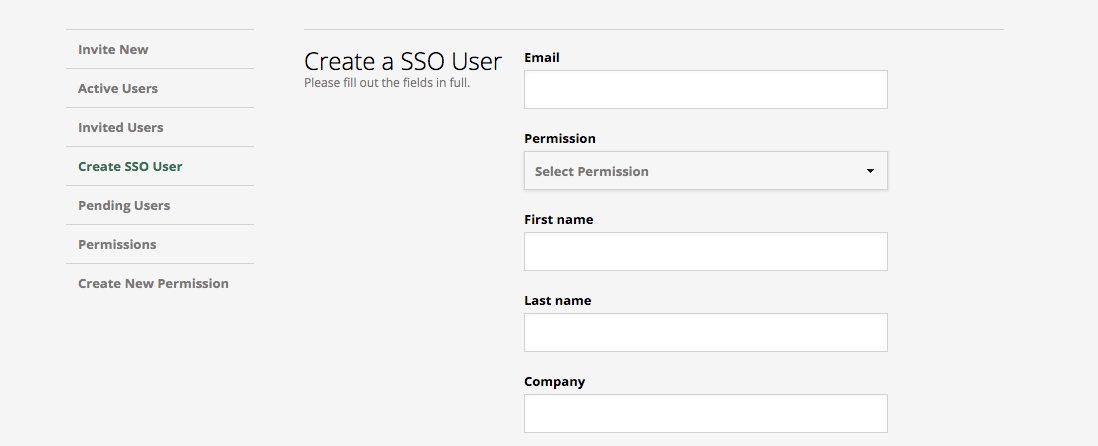
Task: Select the Company input field
Action: click(x=705, y=413)
